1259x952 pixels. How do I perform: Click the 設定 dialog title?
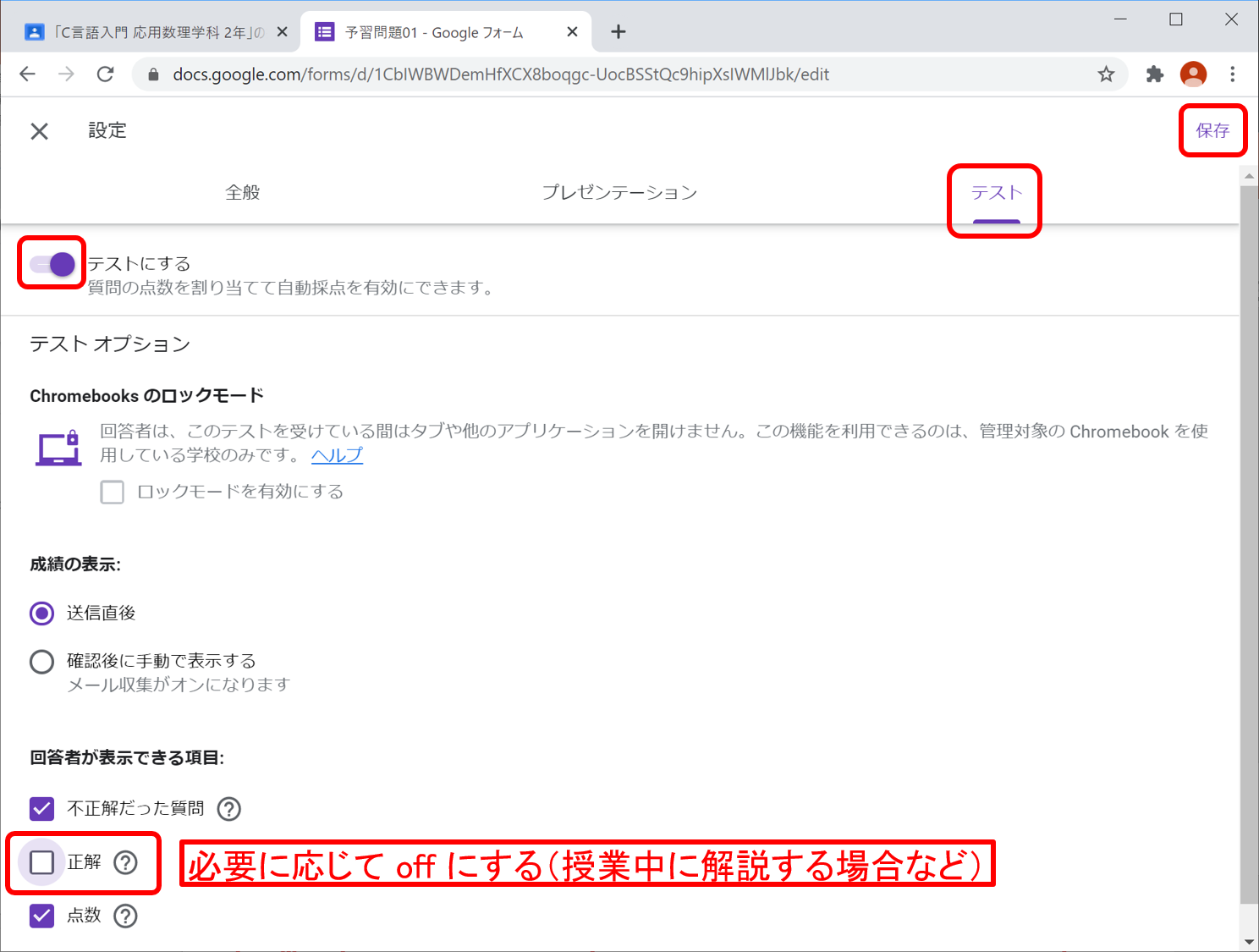(107, 130)
